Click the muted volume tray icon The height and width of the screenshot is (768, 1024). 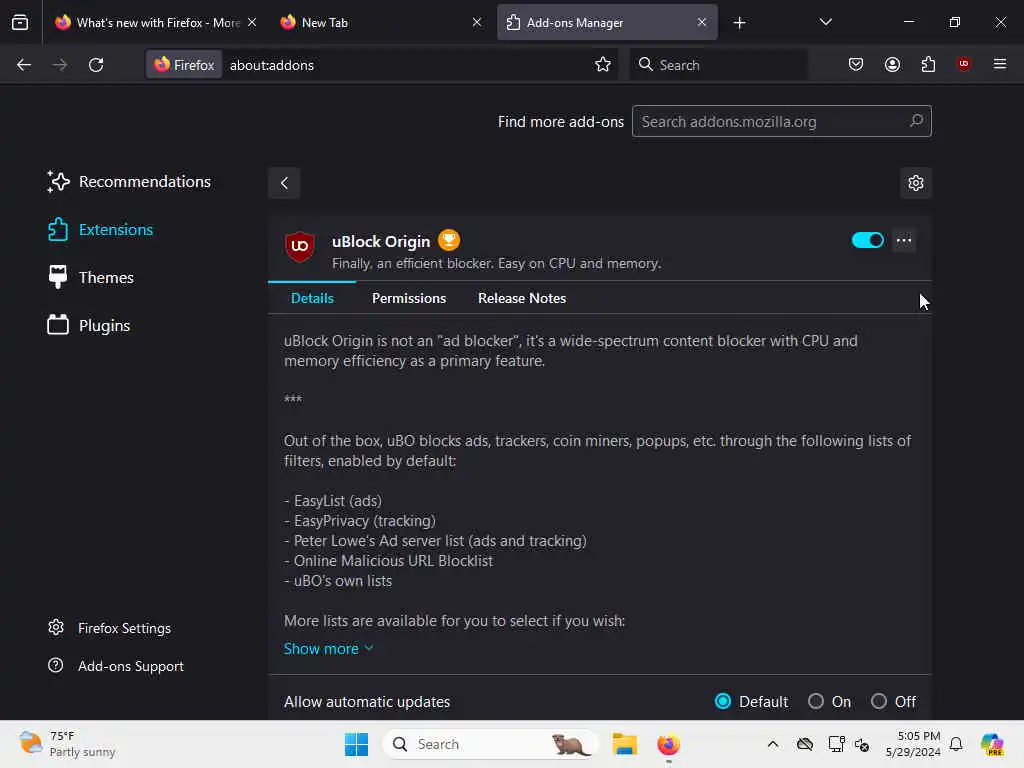862,744
